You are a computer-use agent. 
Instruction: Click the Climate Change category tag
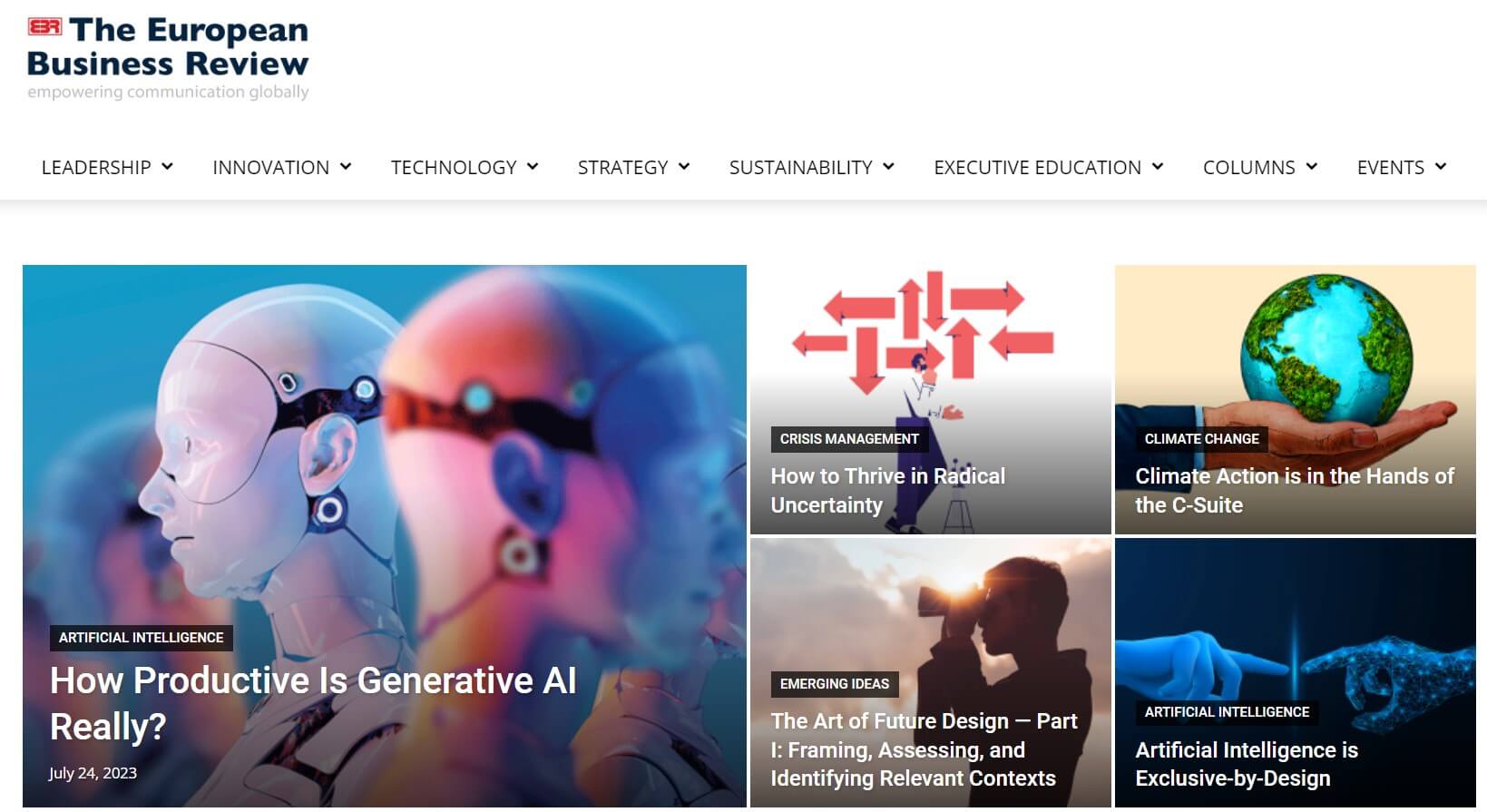tap(1201, 439)
